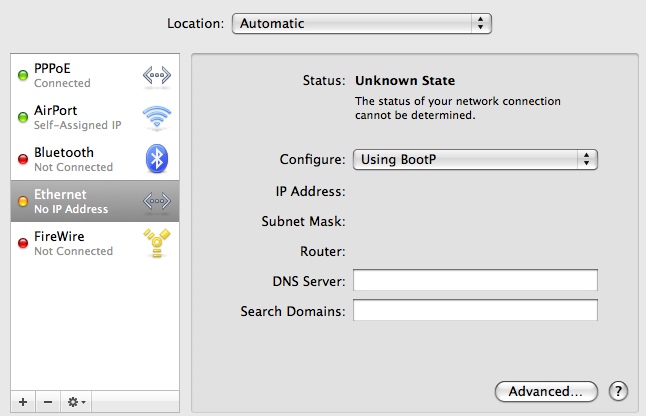The image size is (646, 416).
Task: Click the 'Subnet Mask:' label
Action: [x=303, y=222]
